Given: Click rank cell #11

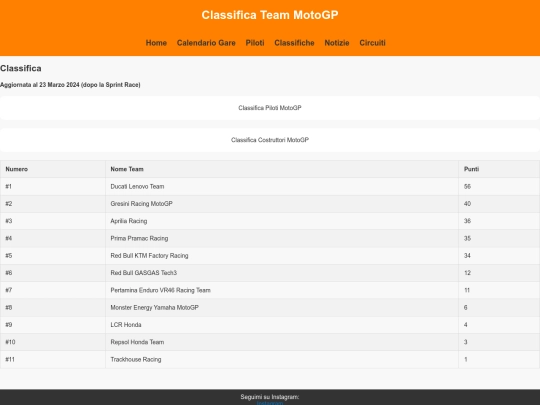Looking at the screenshot, I should tap(53, 360).
